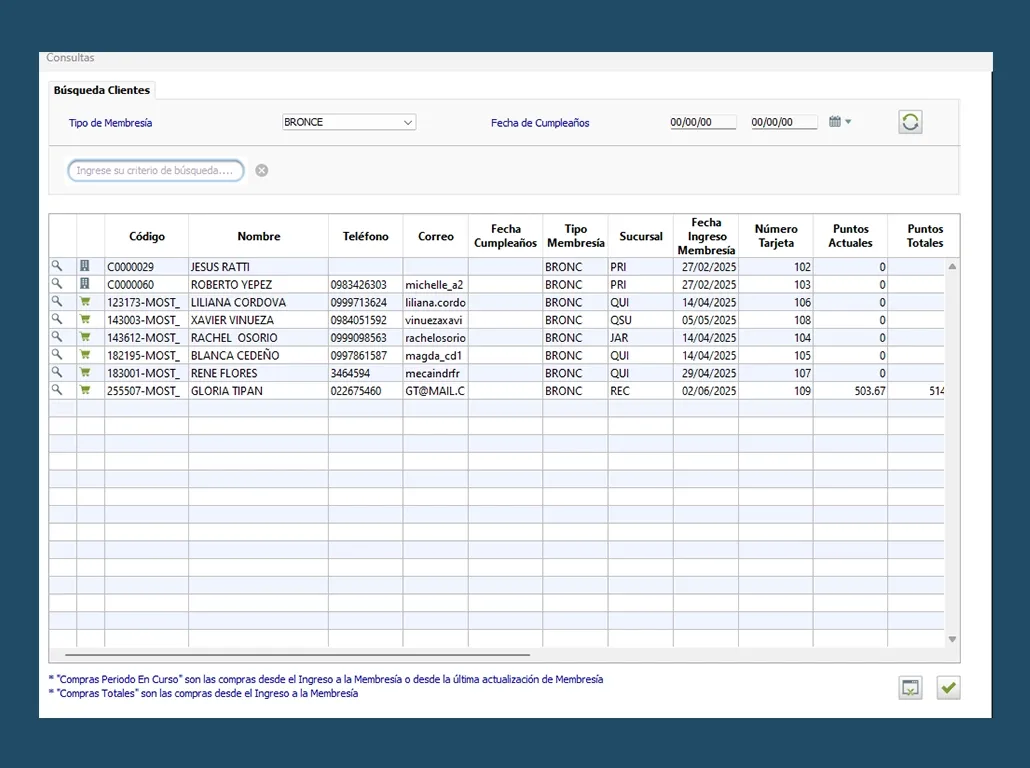The width and height of the screenshot is (1030, 768).
Task: Click the refresh search results icon
Action: click(909, 122)
